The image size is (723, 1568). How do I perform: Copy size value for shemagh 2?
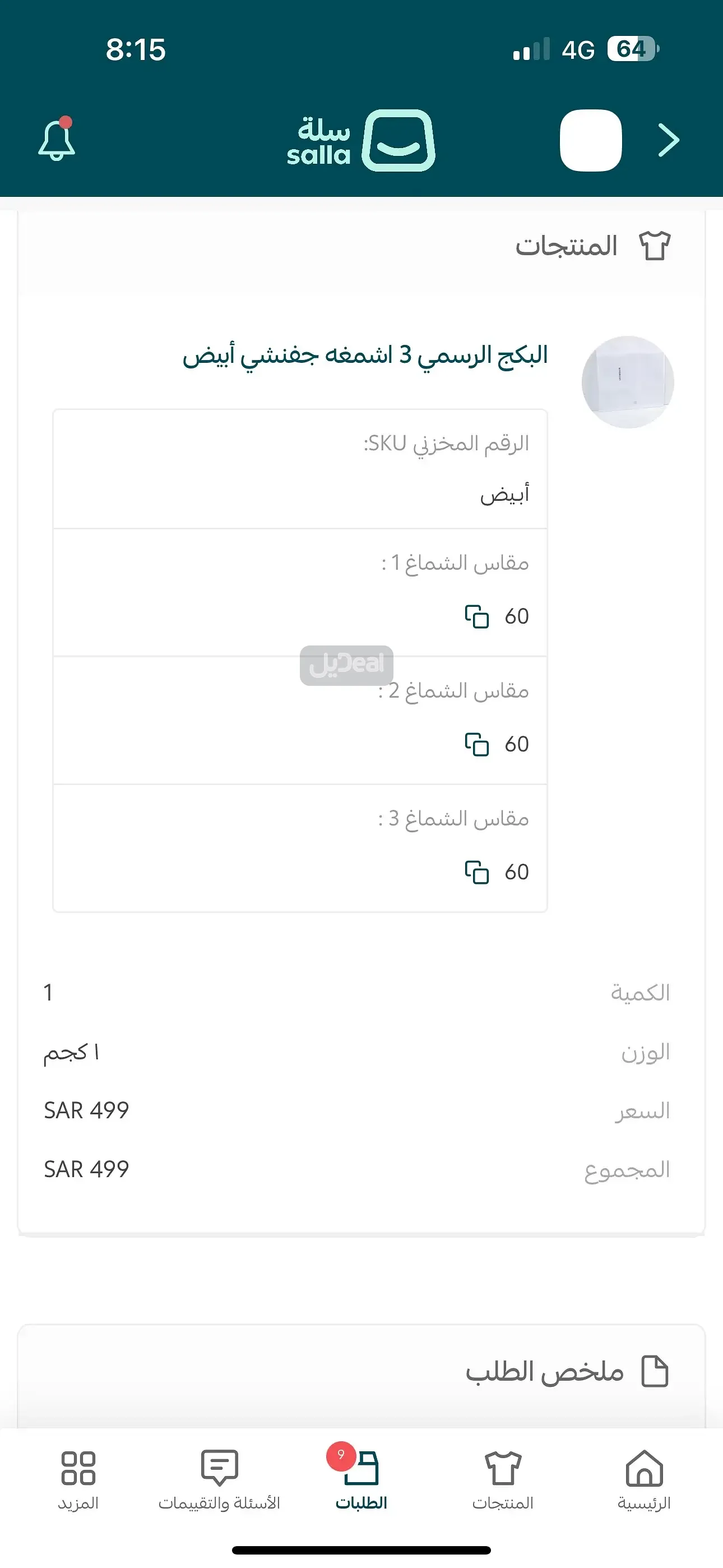point(476,744)
